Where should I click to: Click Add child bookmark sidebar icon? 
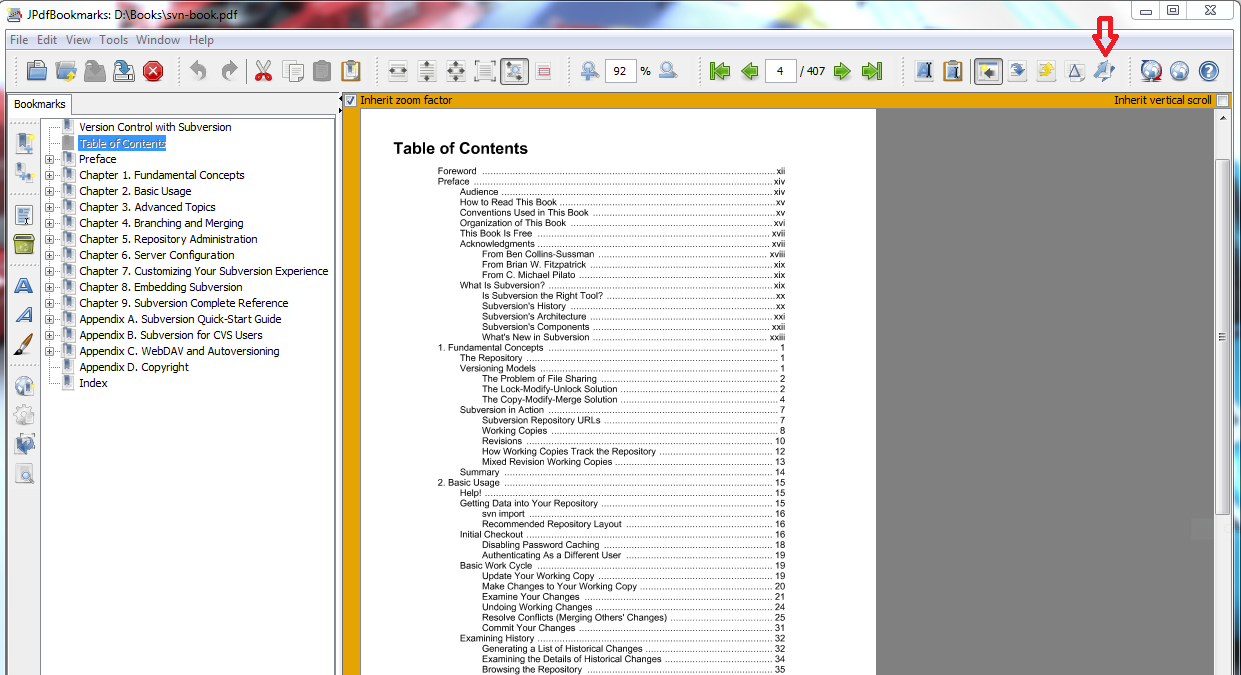pos(25,171)
